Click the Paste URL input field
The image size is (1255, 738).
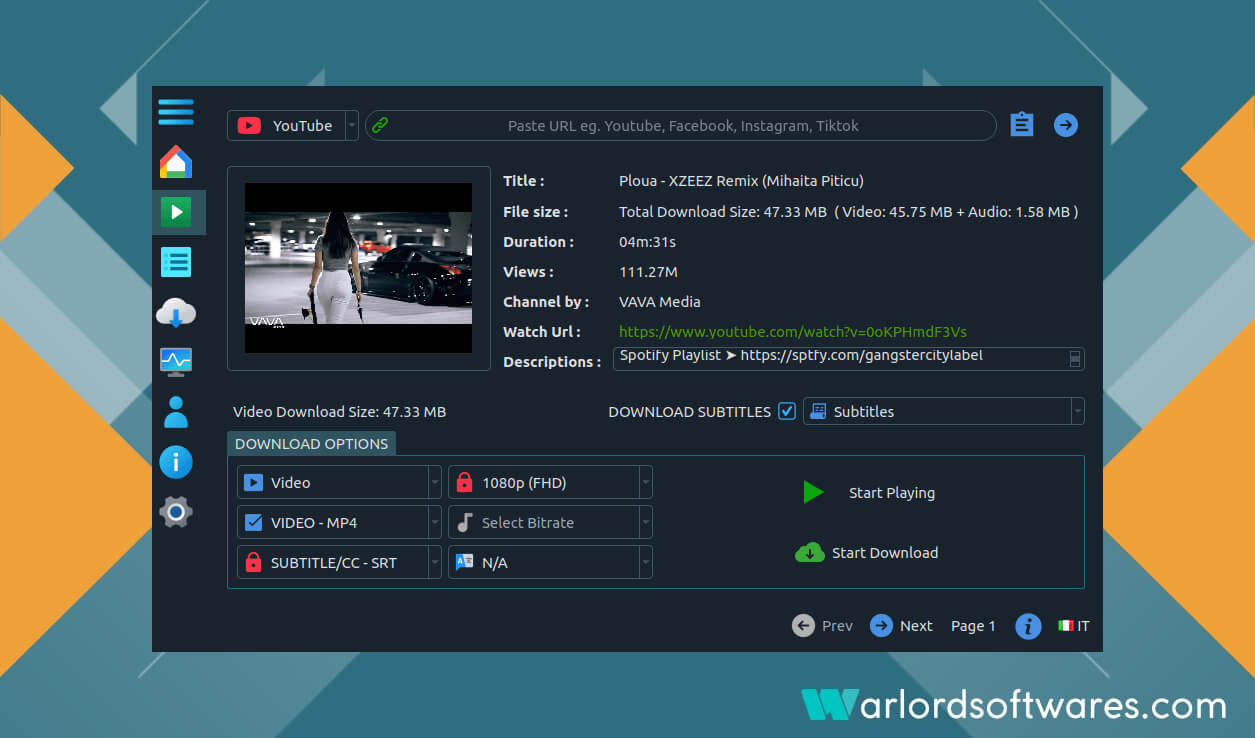[682, 125]
